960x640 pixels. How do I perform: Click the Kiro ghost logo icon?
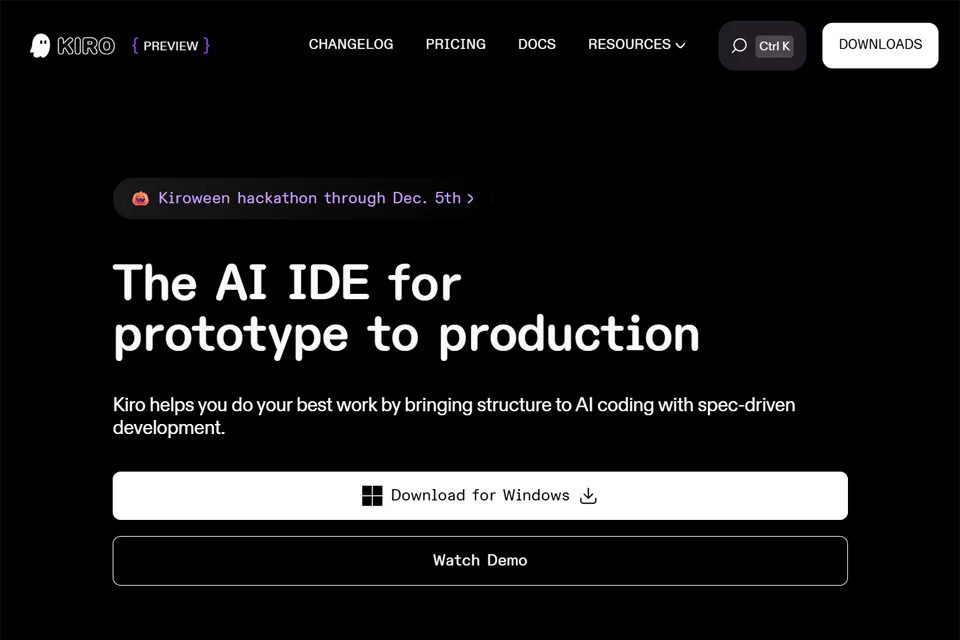40,46
